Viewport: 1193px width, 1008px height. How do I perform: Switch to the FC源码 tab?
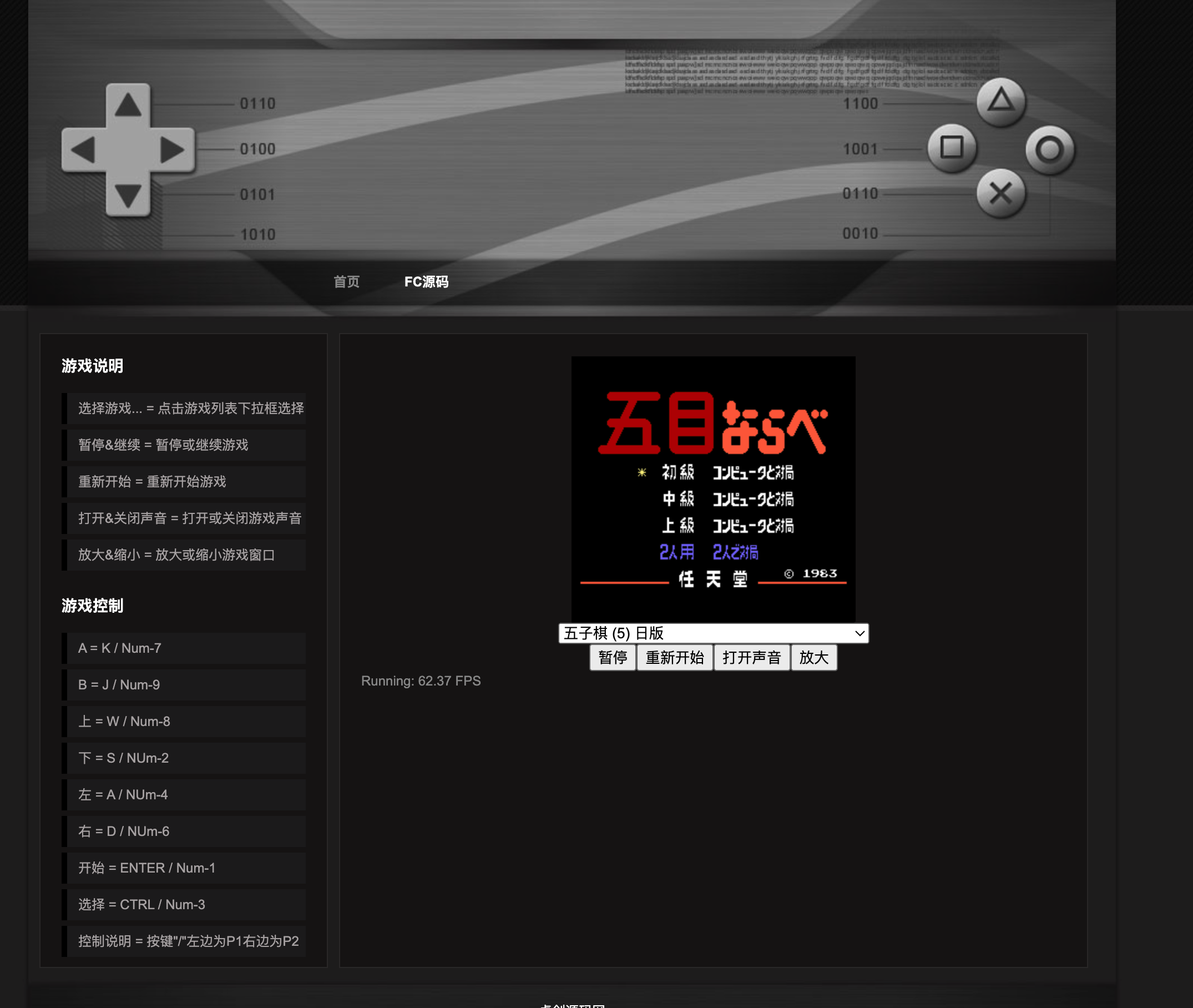click(426, 282)
